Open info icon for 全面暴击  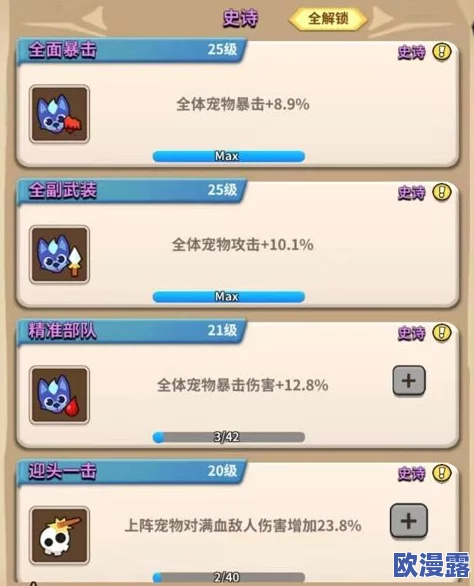[442, 52]
